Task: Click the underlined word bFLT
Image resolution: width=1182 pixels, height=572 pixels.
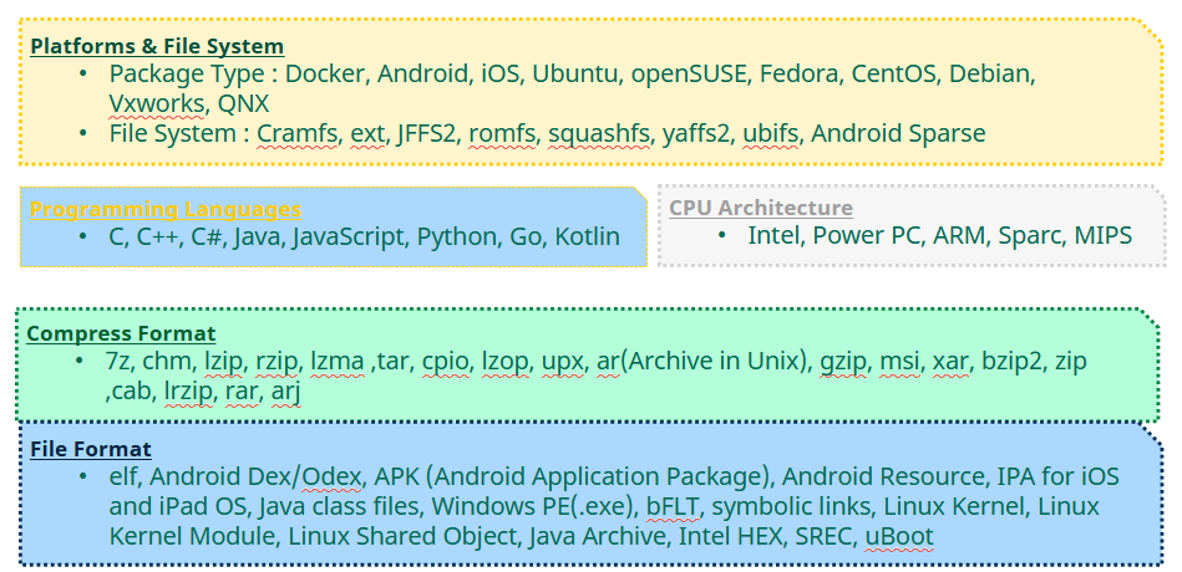Action: pos(673,506)
